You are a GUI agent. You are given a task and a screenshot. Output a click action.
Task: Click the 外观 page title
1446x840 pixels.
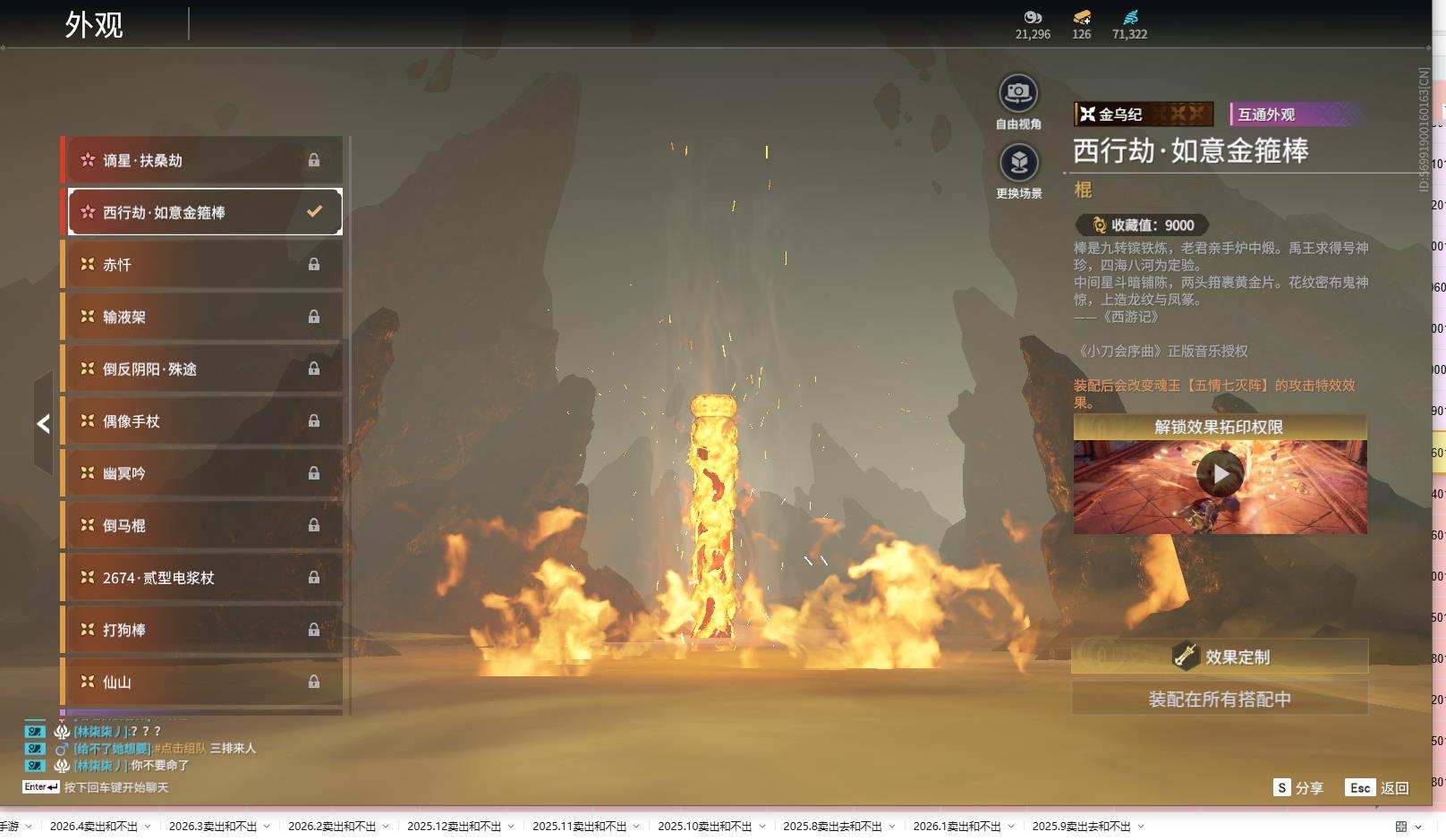[94, 24]
